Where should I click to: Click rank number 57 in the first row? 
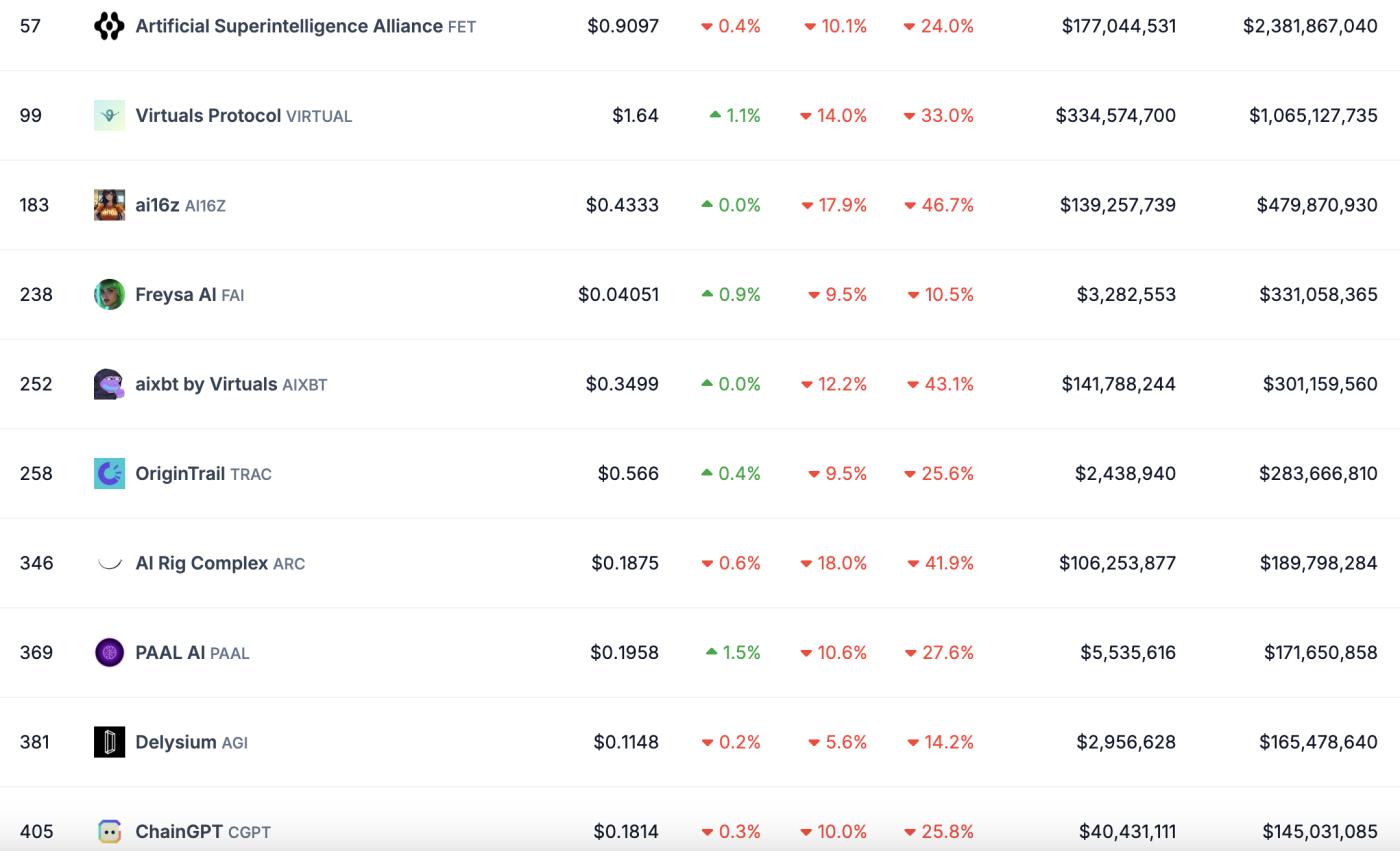(30, 25)
